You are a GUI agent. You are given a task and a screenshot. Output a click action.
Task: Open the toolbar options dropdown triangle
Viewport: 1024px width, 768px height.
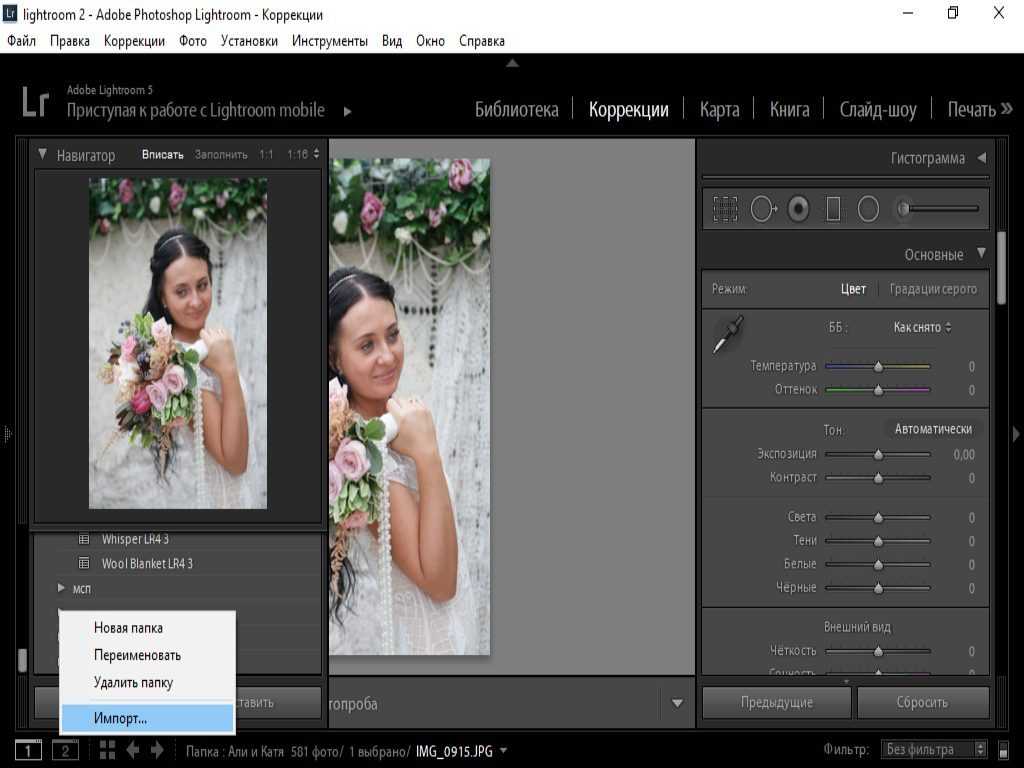pos(677,703)
